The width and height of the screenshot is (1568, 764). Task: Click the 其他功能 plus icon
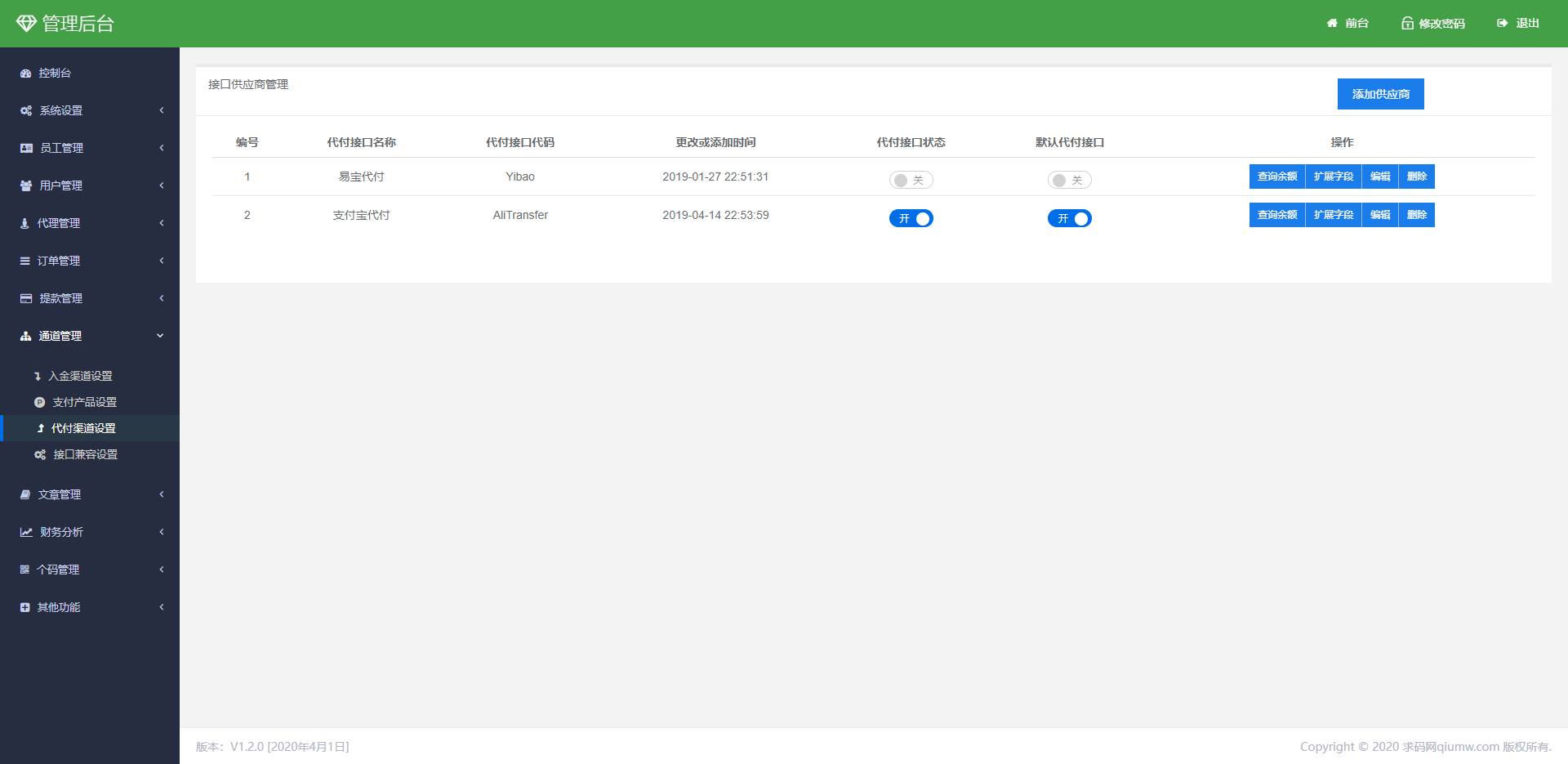click(x=24, y=607)
